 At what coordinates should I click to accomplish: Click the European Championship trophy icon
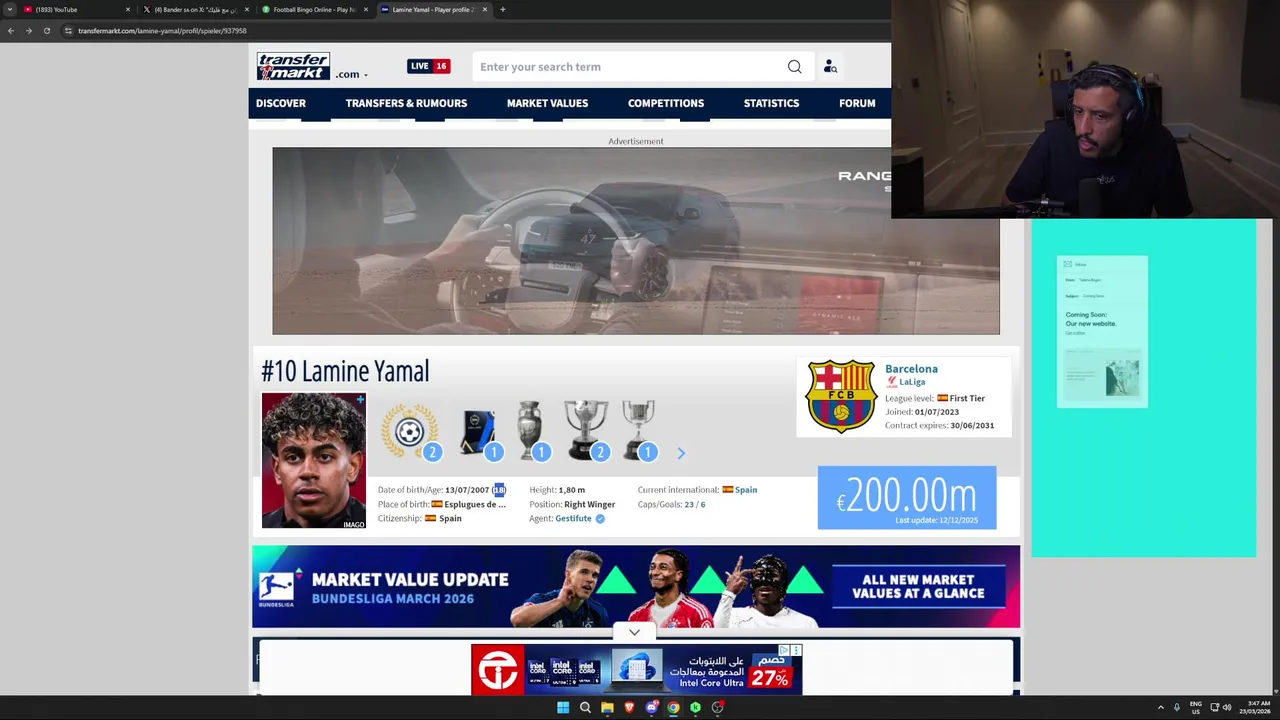click(x=530, y=431)
